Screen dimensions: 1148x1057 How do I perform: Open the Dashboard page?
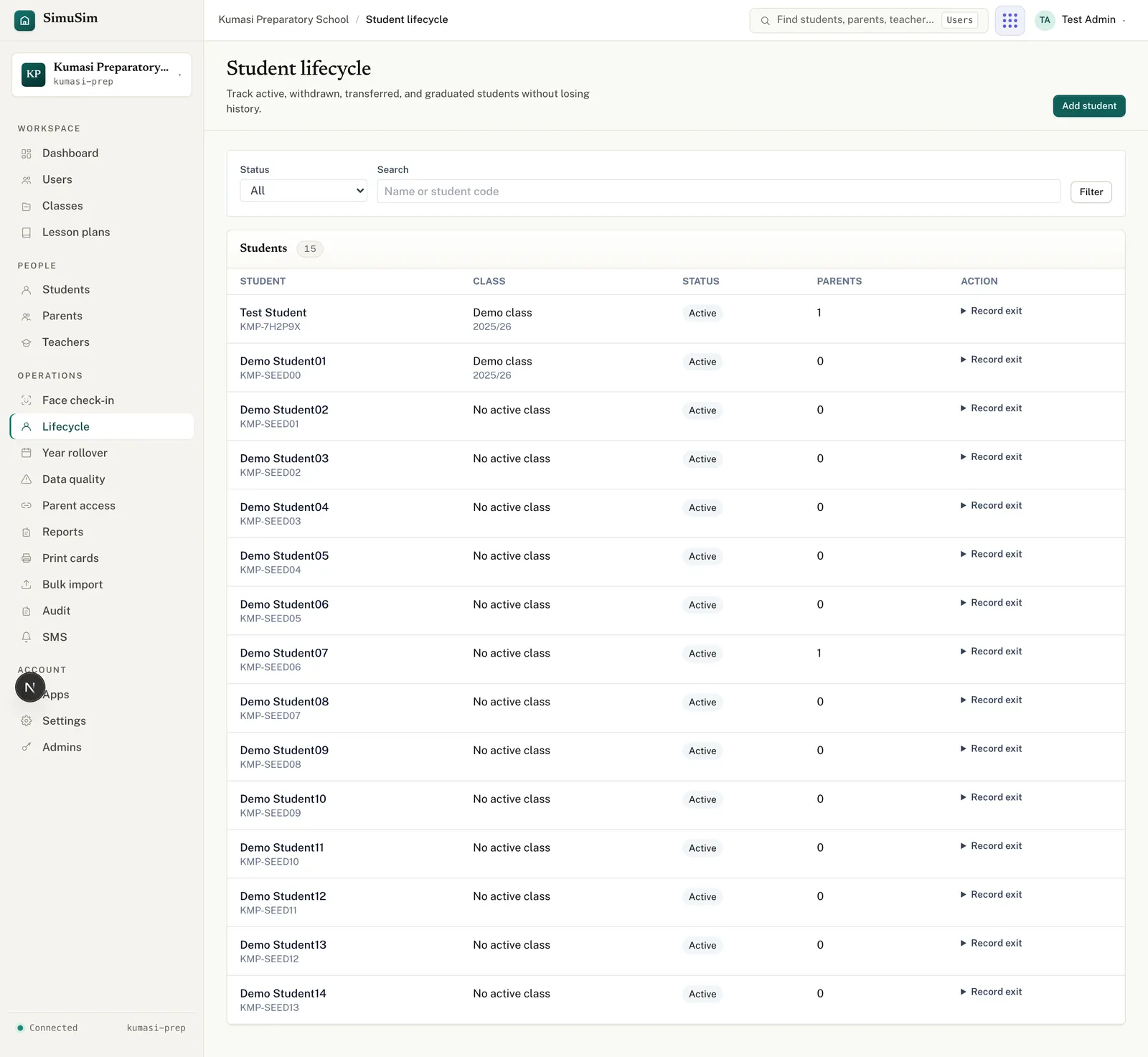[x=102, y=154]
